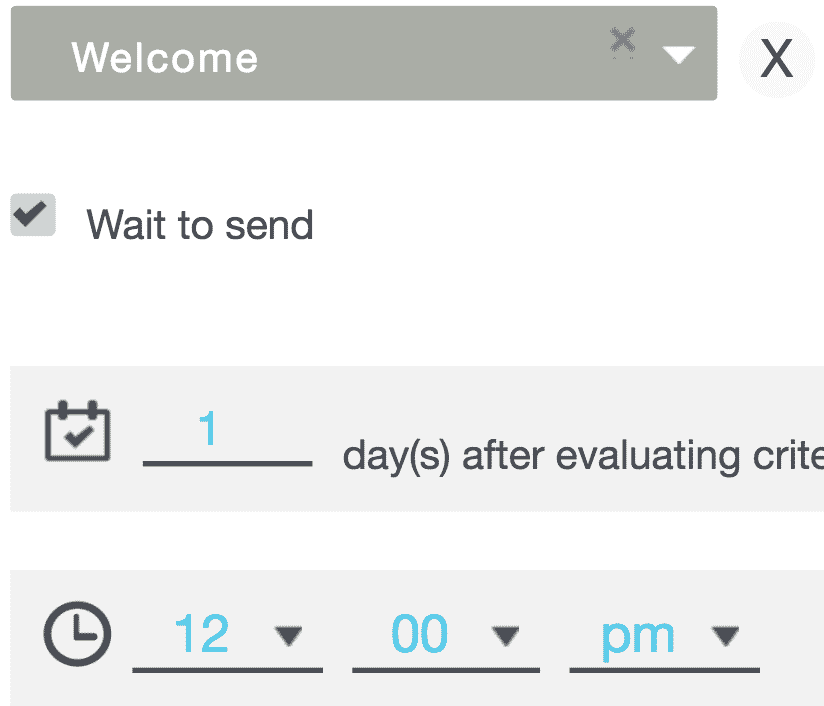Click the round X remove button

click(776, 59)
